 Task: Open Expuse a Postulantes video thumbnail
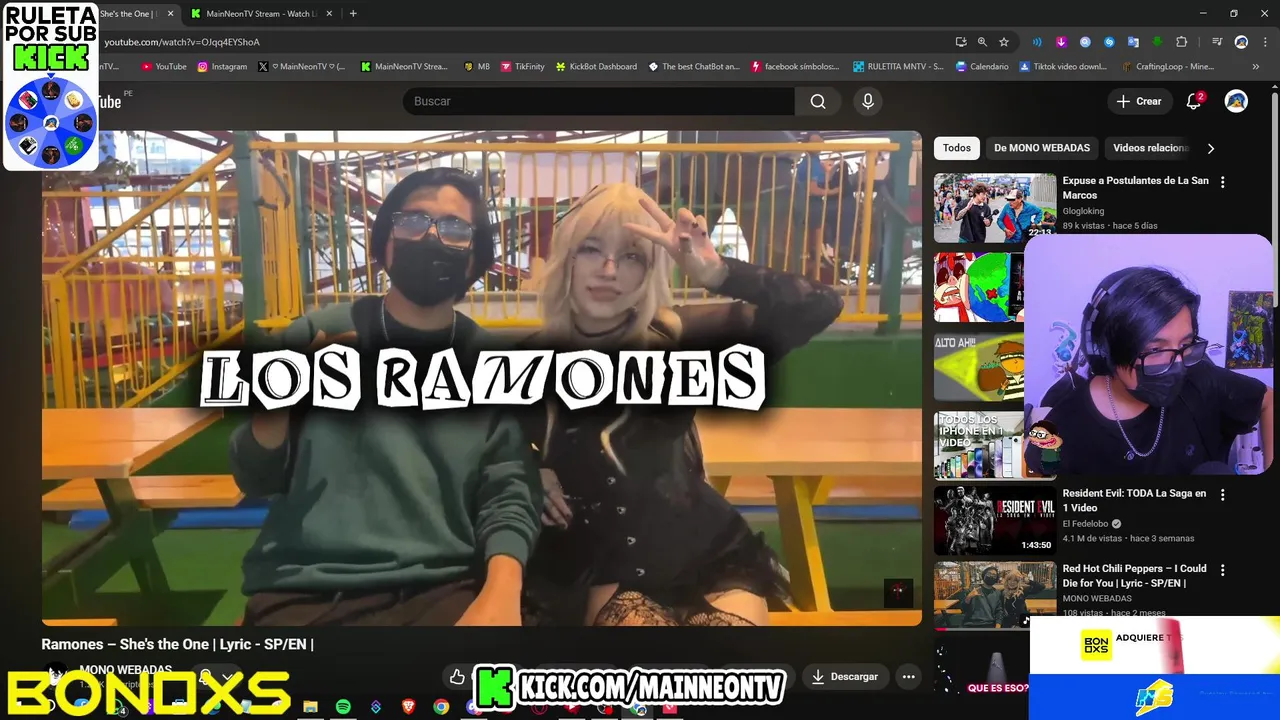pos(995,208)
